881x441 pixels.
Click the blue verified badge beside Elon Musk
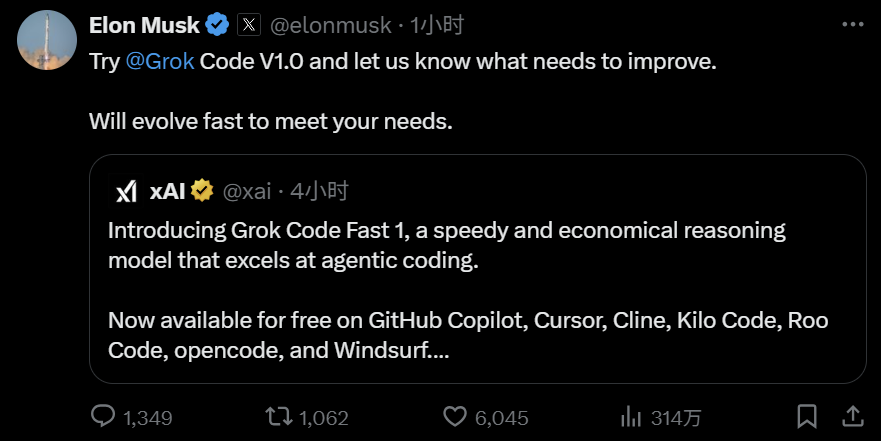(x=217, y=25)
